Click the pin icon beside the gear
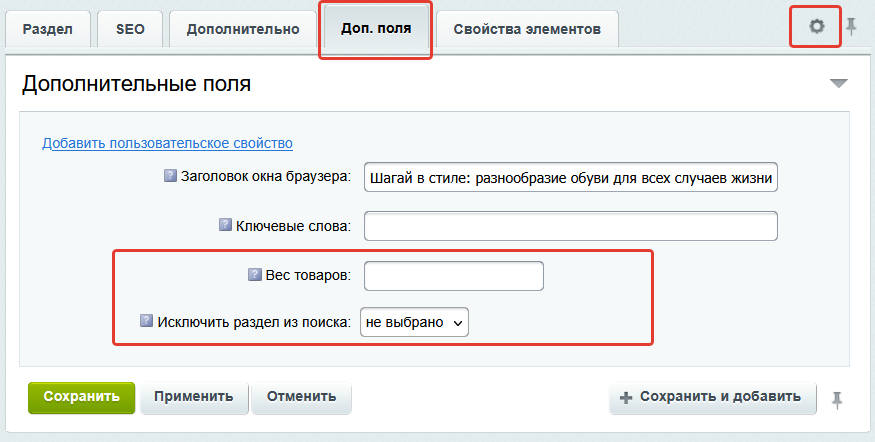Image resolution: width=875 pixels, height=442 pixels. (851, 26)
